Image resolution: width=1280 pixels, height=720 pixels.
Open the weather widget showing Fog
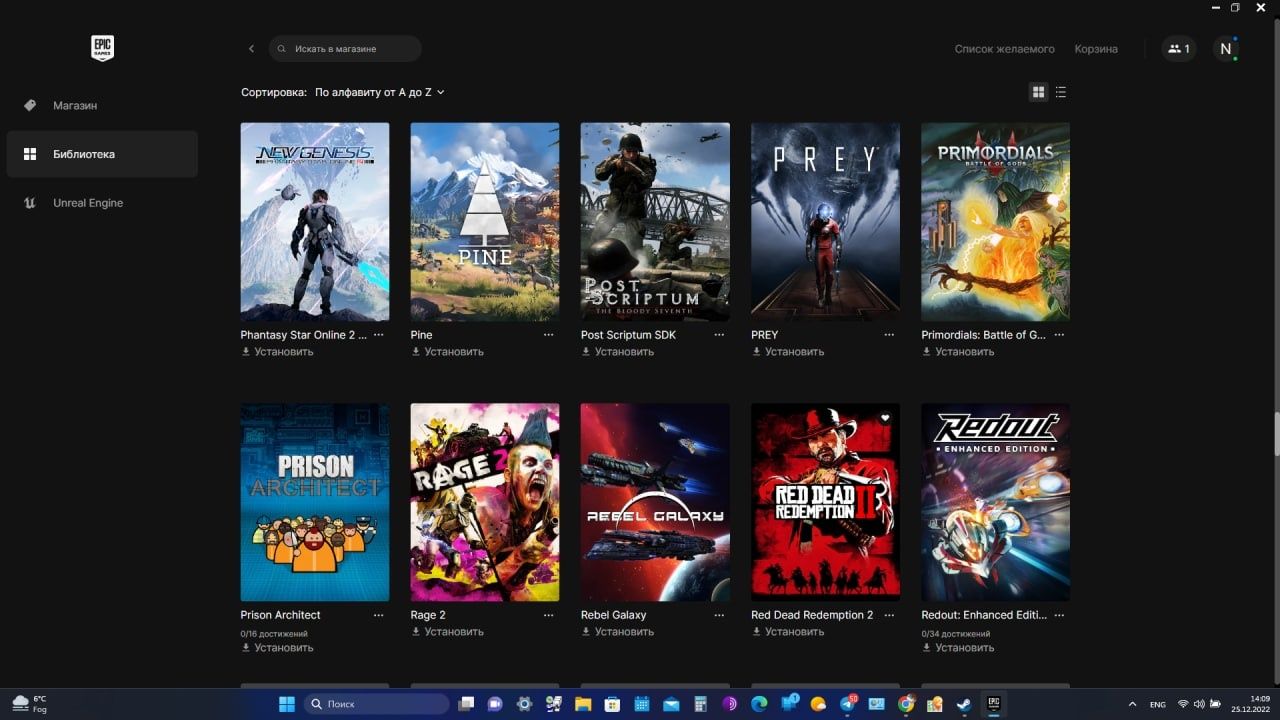point(30,704)
